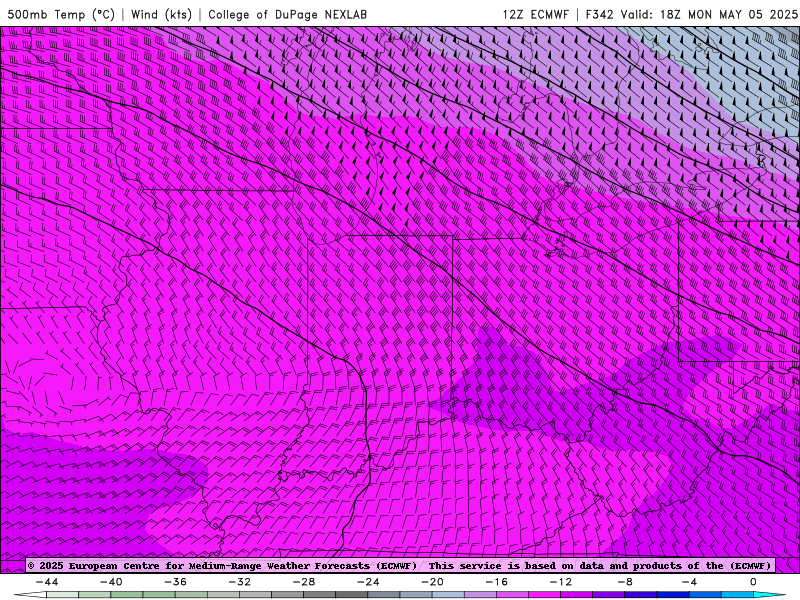This screenshot has height=600, width=800.
Task: Click the 0 colorbar label
Action: [x=753, y=582]
